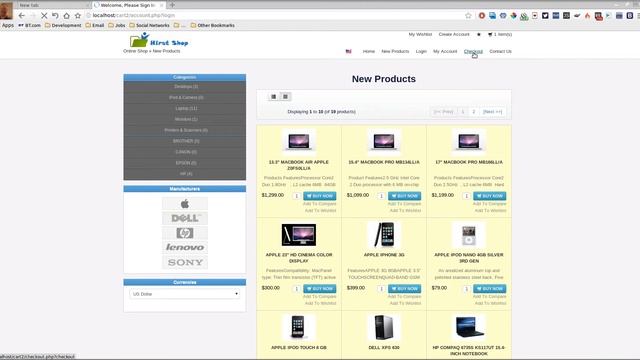Image resolution: width=640 pixels, height=360 pixels.
Task: Buy now the 13.3" MacBook Air
Action: [320, 196]
